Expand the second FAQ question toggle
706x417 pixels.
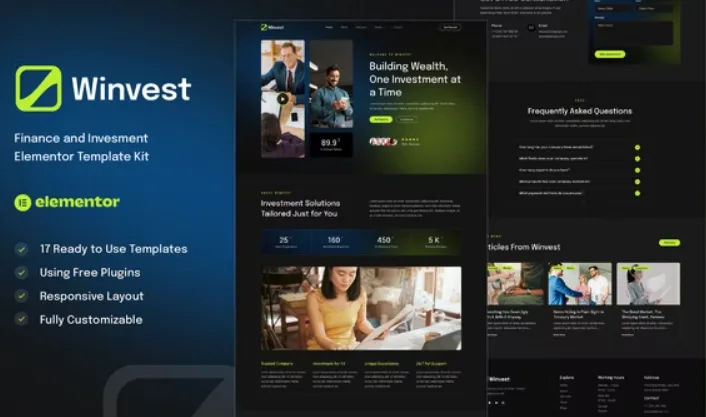coord(637,159)
